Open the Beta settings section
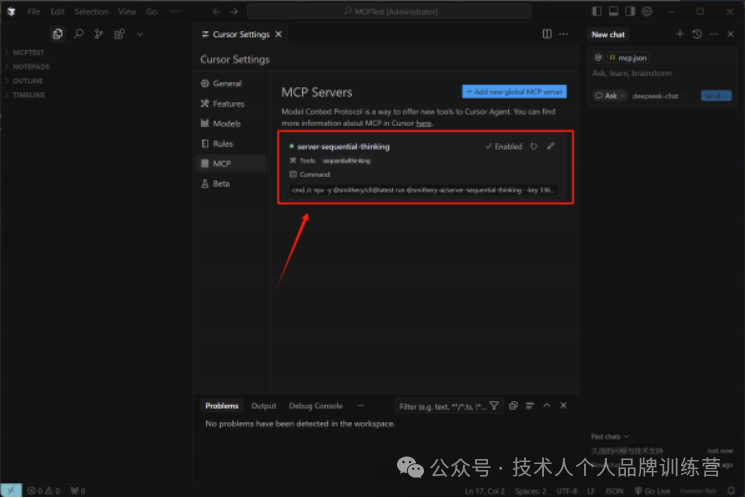This screenshot has width=745, height=498. pyautogui.click(x=221, y=183)
